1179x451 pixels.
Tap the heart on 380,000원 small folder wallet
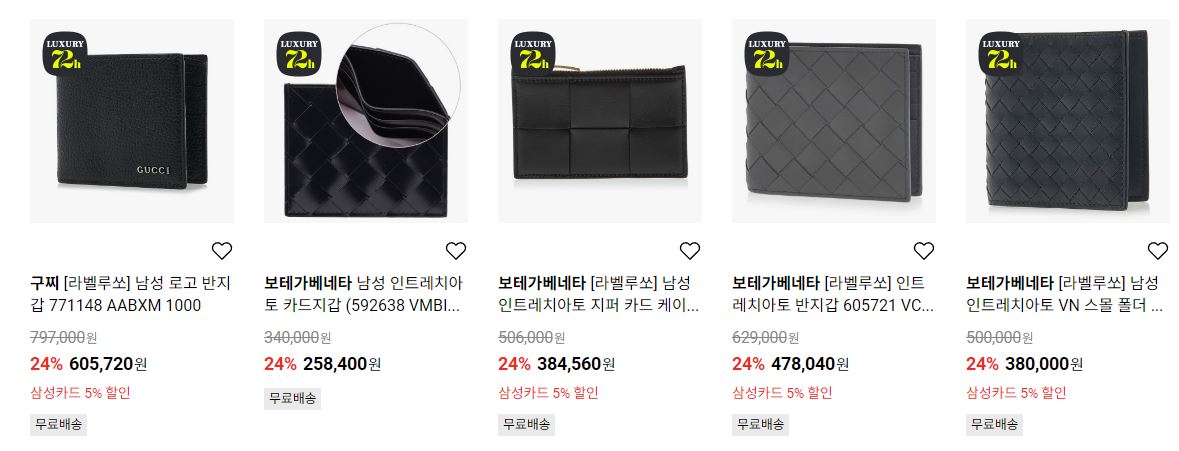pos(1158,250)
